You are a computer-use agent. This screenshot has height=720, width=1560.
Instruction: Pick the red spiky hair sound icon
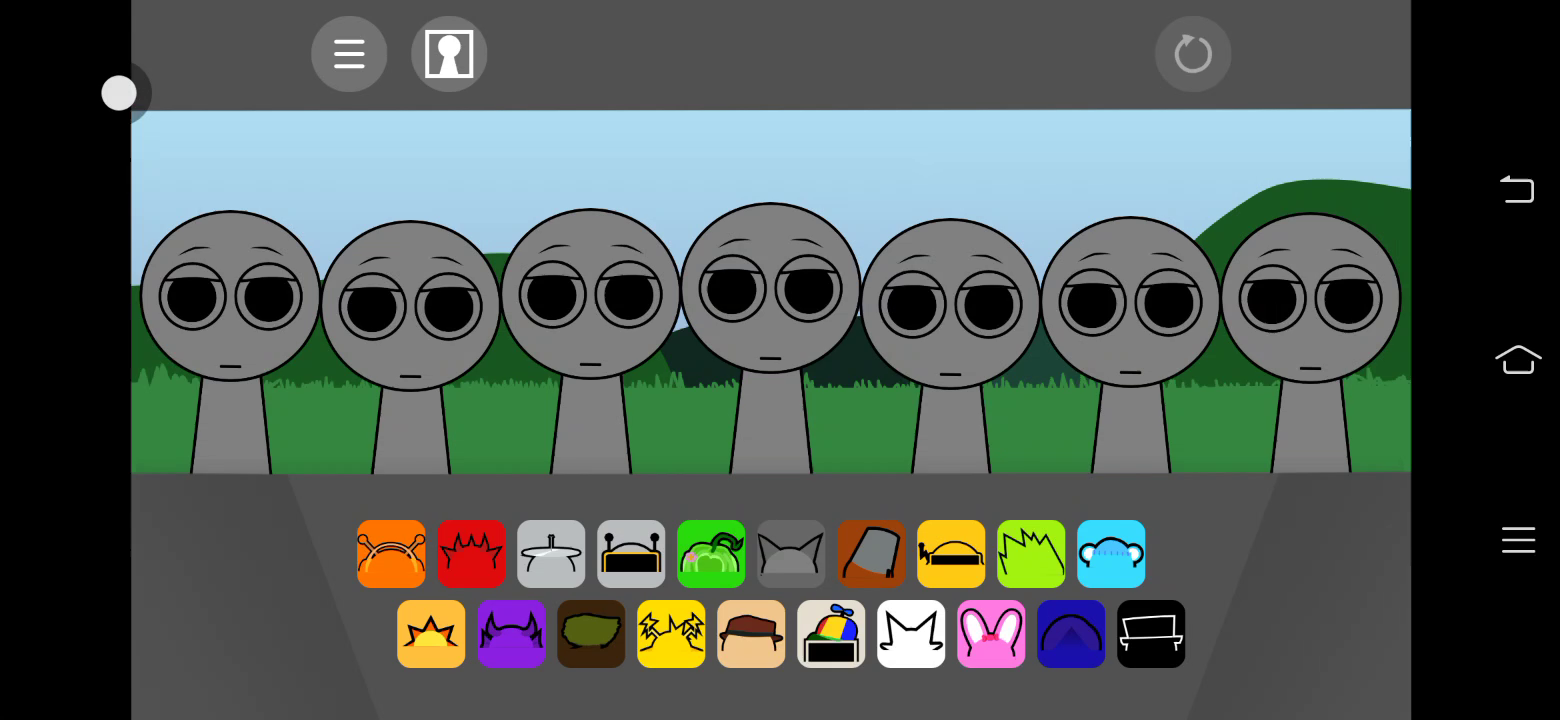[471, 554]
